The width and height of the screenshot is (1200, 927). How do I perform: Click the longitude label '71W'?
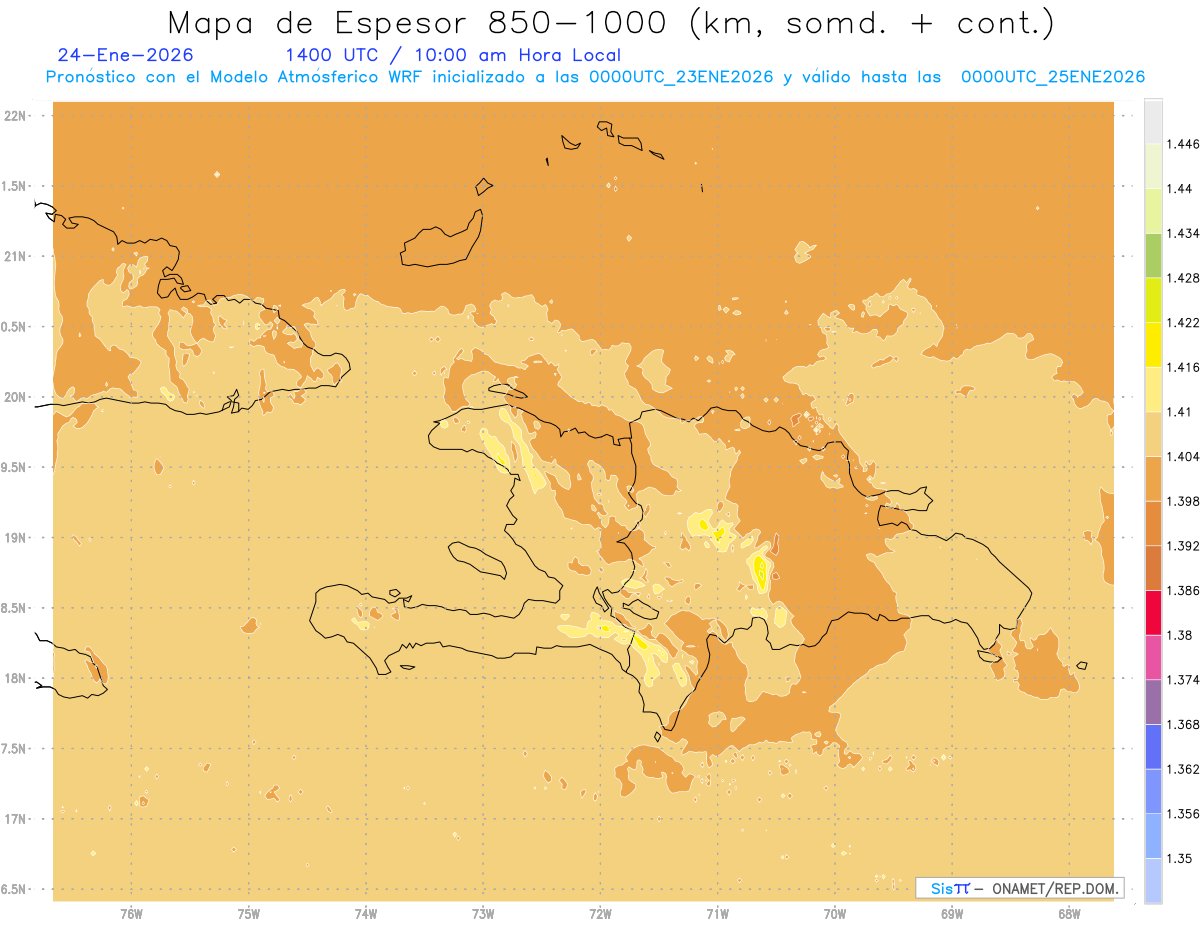pyautogui.click(x=717, y=914)
